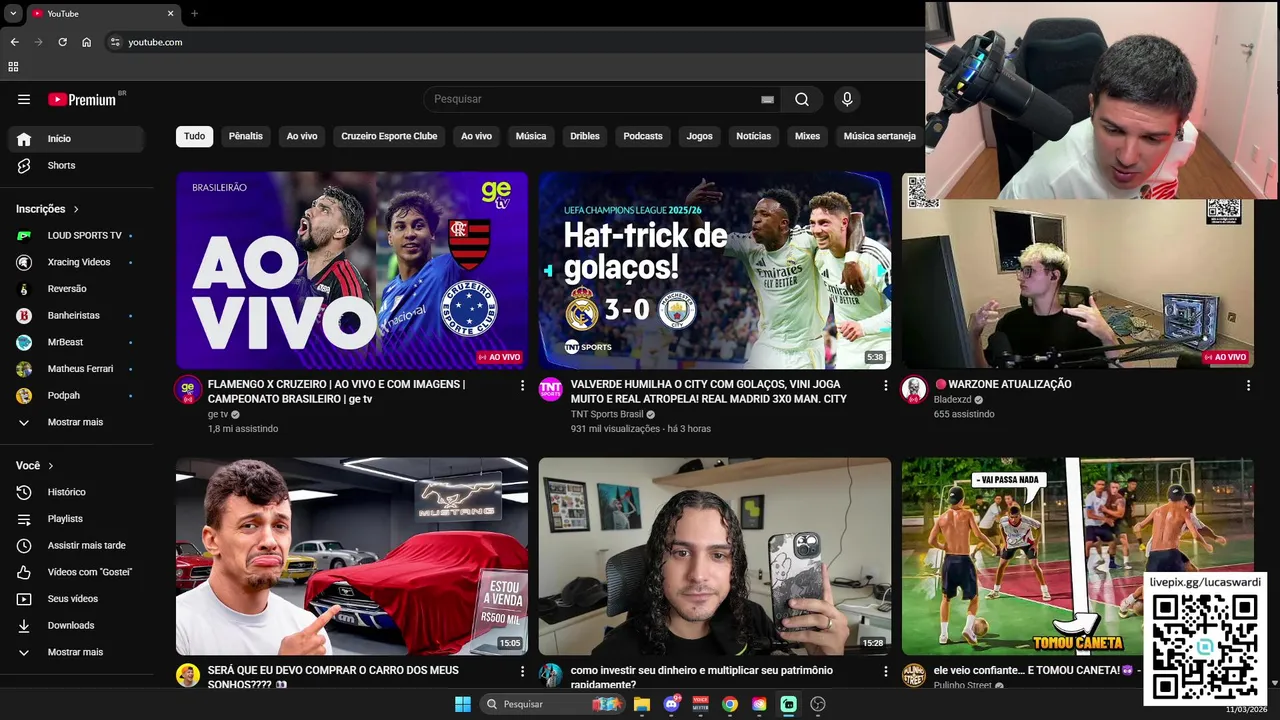Open Adobe Creative Cloud from taskbar

point(759,704)
